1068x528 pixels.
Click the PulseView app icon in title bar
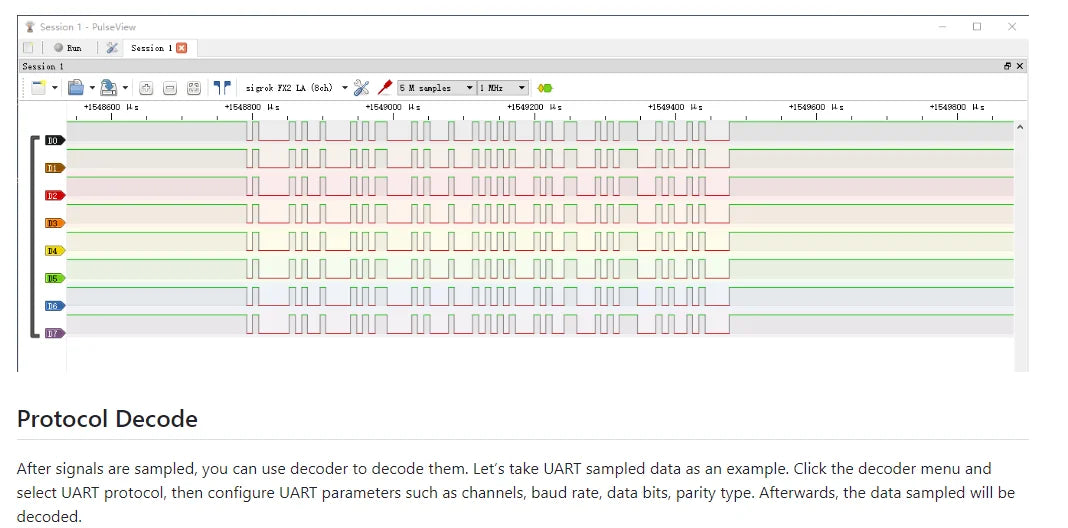click(30, 27)
